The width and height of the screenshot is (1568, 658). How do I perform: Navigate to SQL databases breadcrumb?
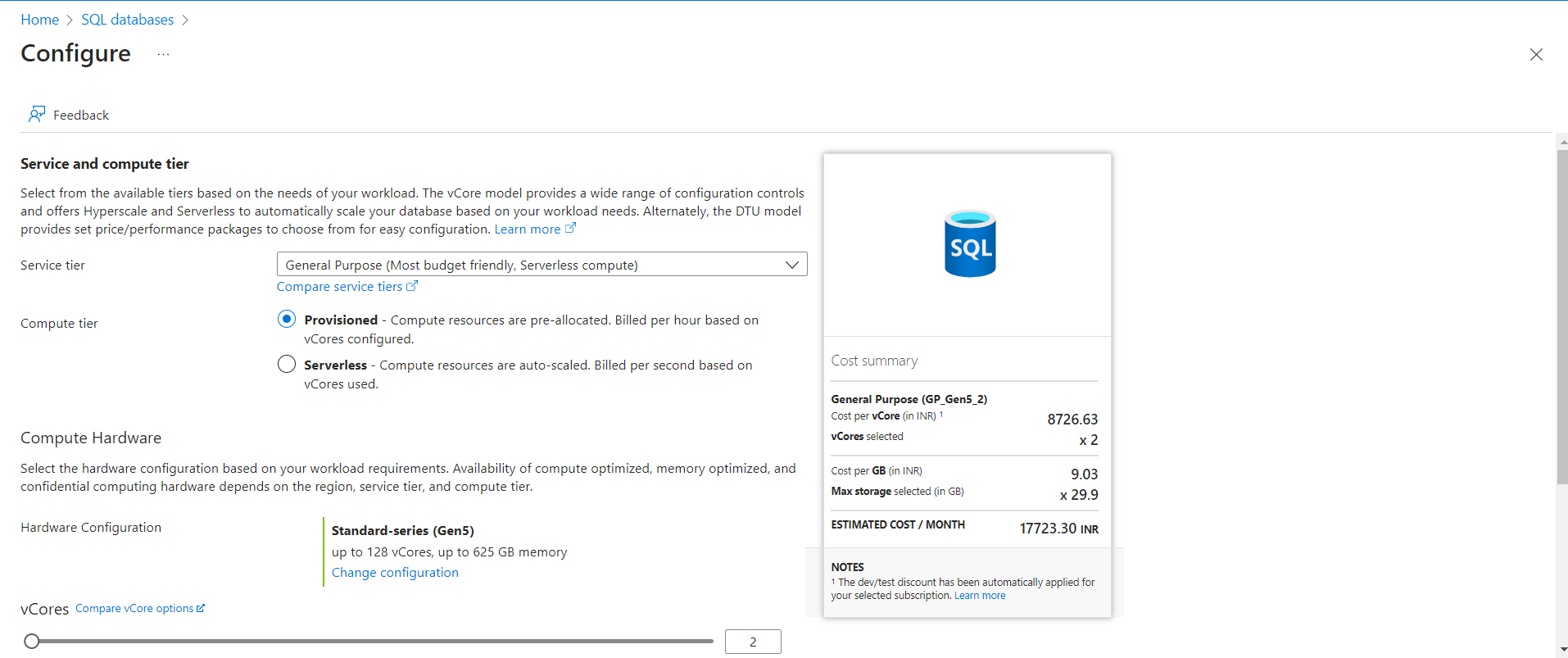click(127, 20)
